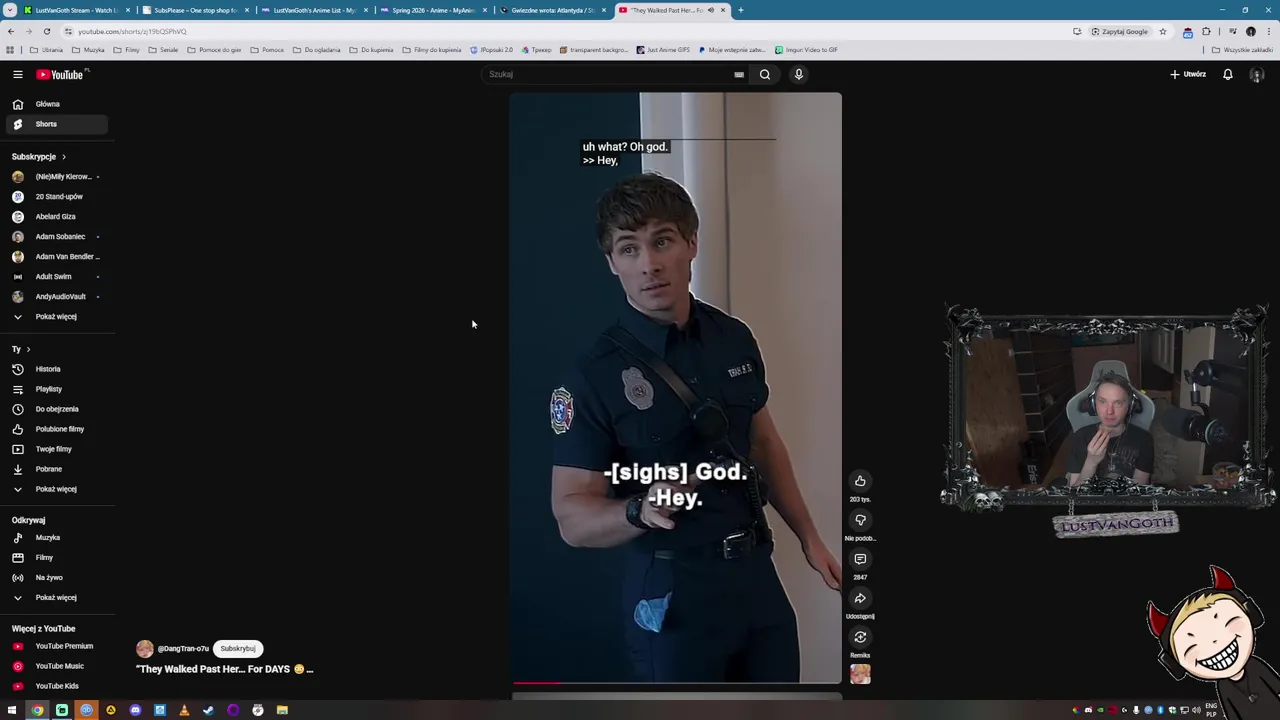1280x720 pixels.
Task: Switch to the SubsPlease browser tab
Action: click(195, 10)
